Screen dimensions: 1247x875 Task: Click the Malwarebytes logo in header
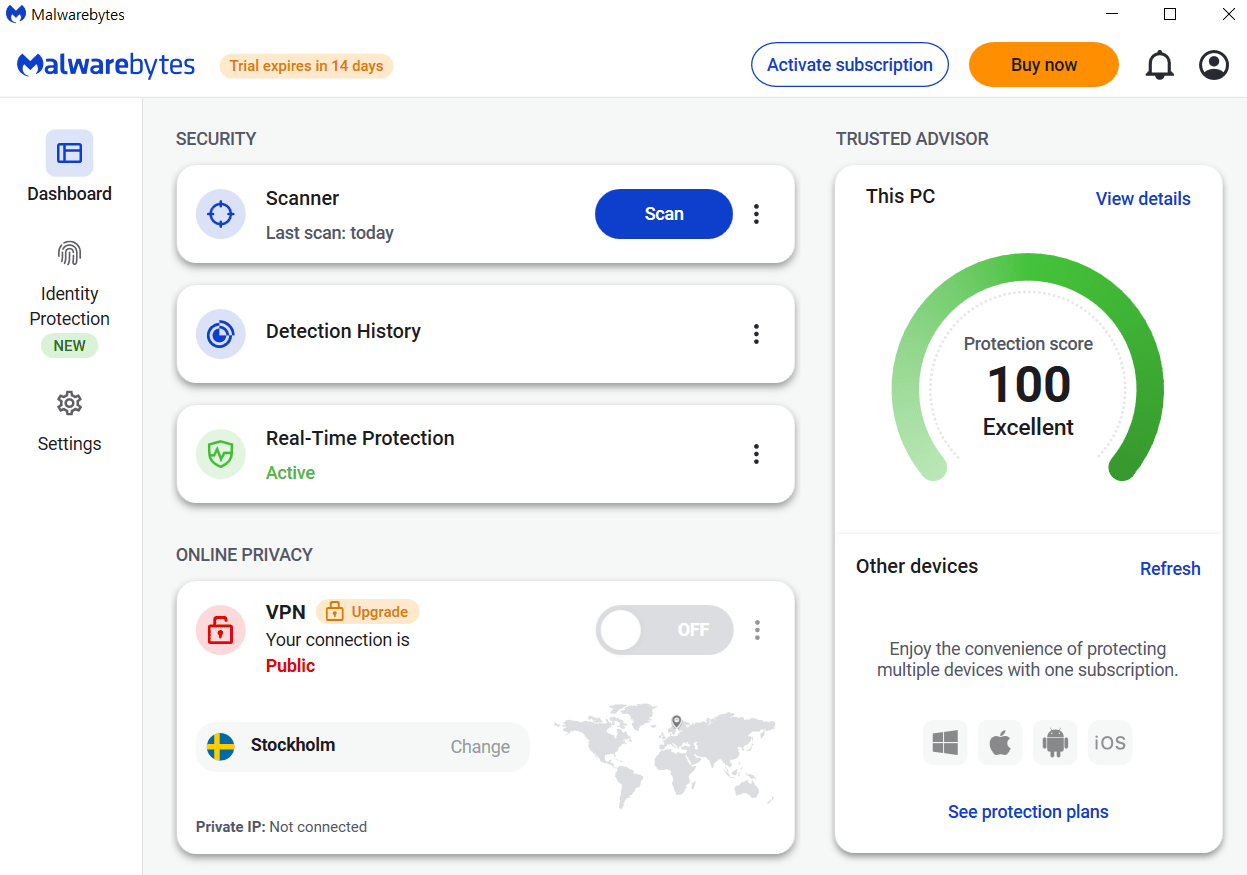(106, 65)
